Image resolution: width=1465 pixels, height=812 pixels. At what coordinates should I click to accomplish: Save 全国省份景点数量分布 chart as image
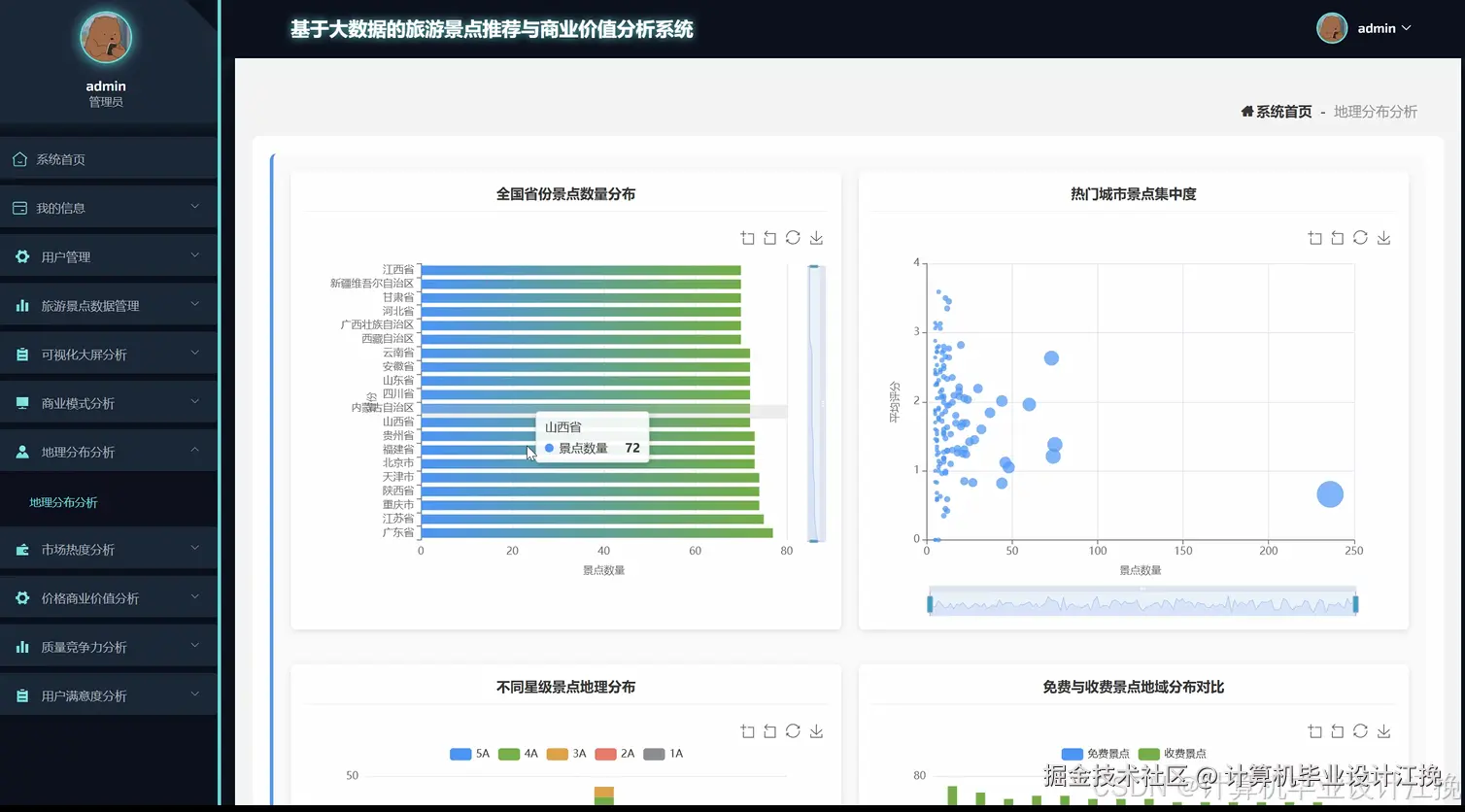(816, 238)
